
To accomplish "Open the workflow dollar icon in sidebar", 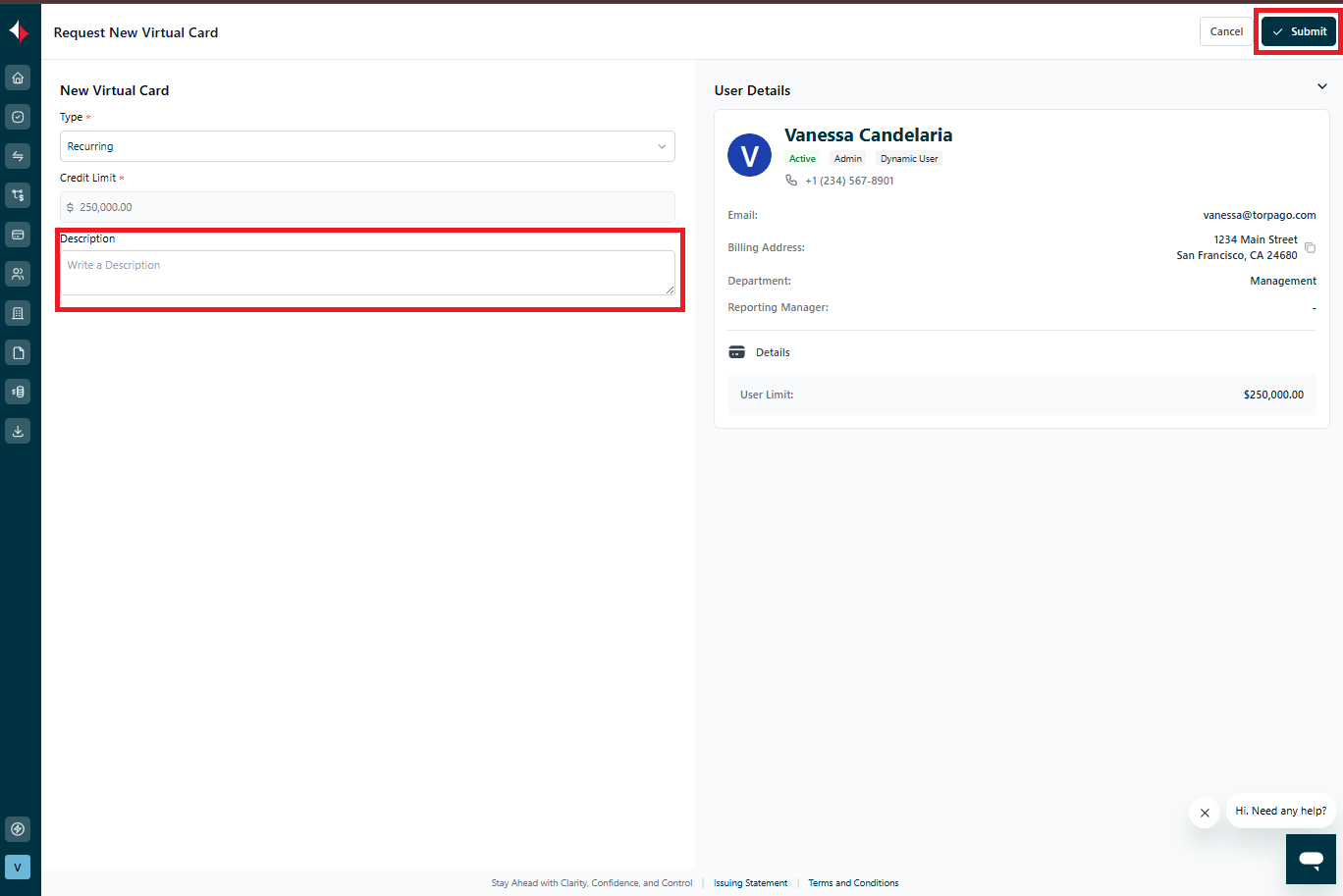I will [x=18, y=195].
